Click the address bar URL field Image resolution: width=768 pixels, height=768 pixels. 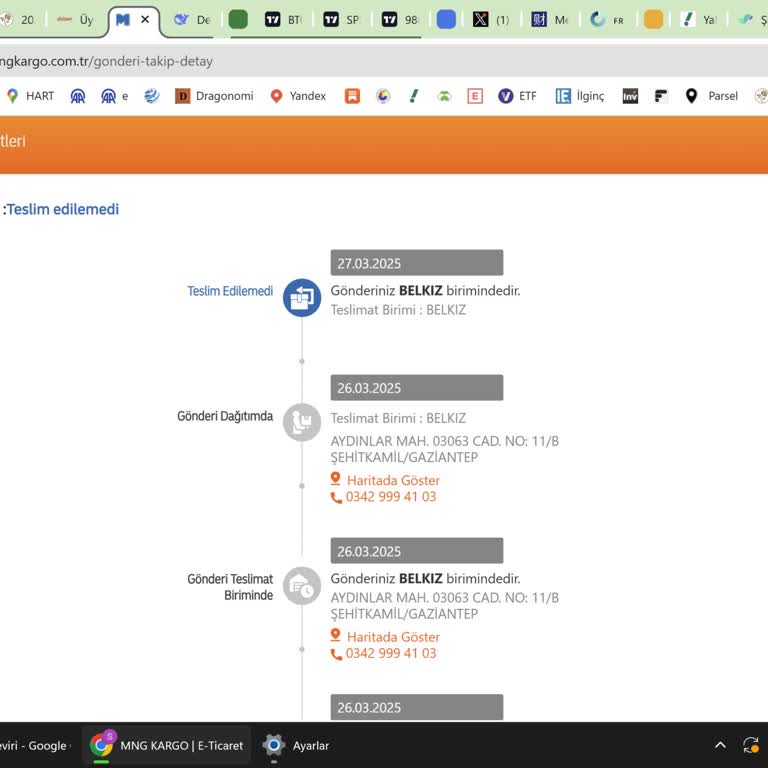click(x=384, y=61)
